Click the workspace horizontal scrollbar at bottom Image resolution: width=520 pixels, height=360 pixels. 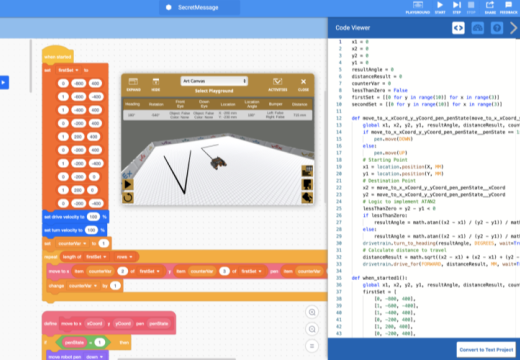click(x=177, y=359)
